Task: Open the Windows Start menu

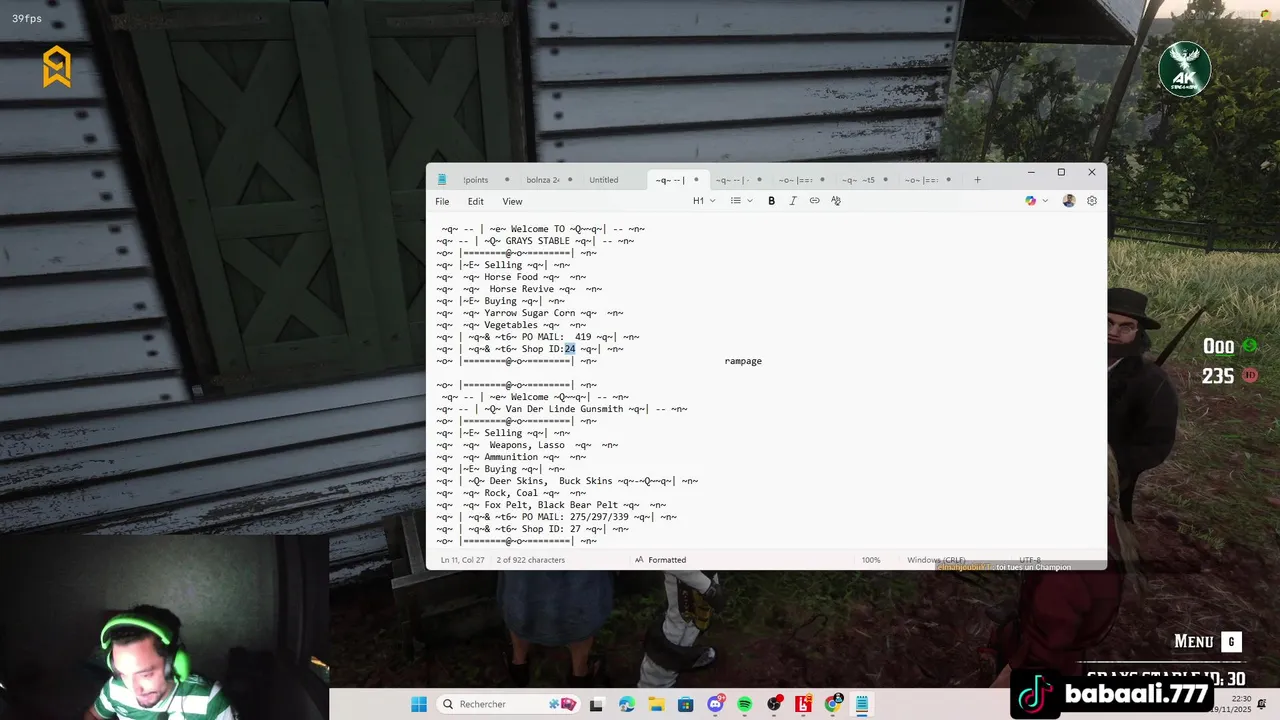Action: click(419, 704)
